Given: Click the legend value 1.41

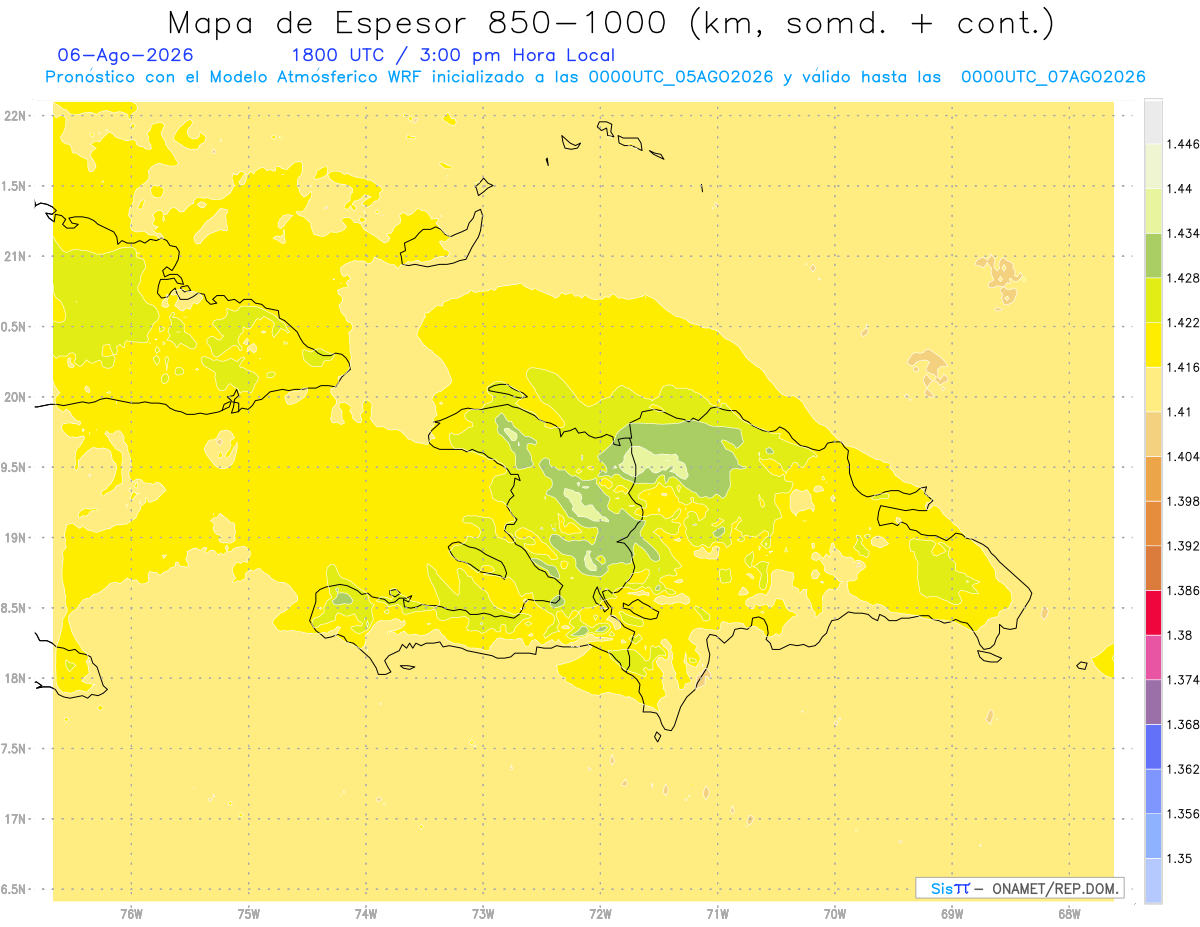Looking at the screenshot, I should 1179,412.
